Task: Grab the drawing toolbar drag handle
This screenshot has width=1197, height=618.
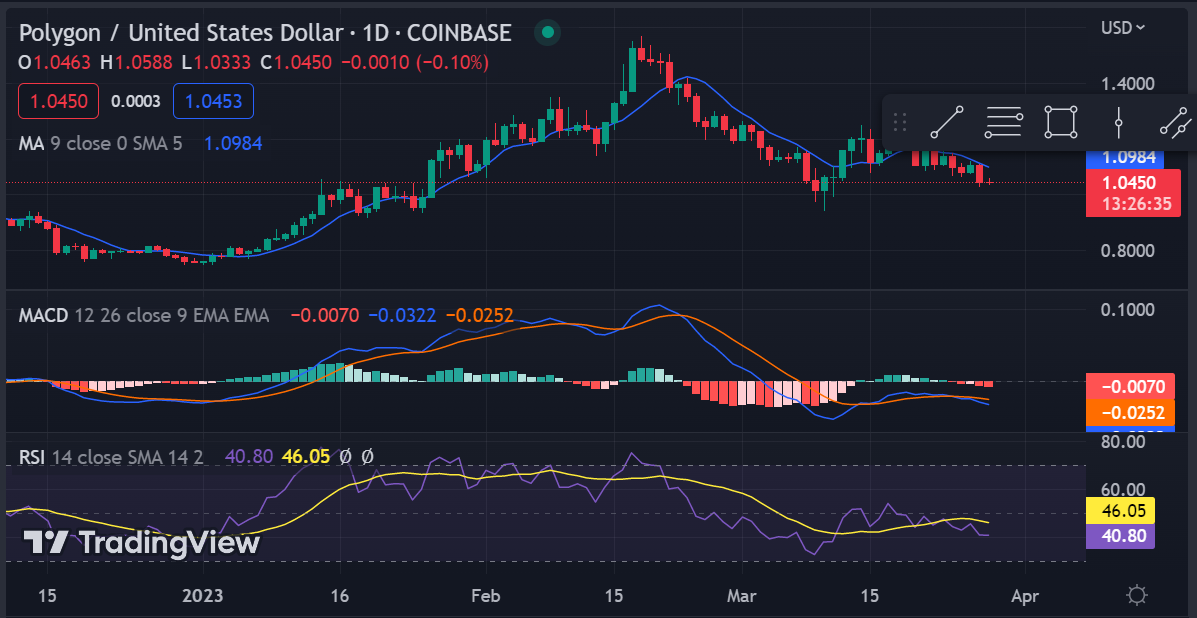Action: pyautogui.click(x=900, y=122)
